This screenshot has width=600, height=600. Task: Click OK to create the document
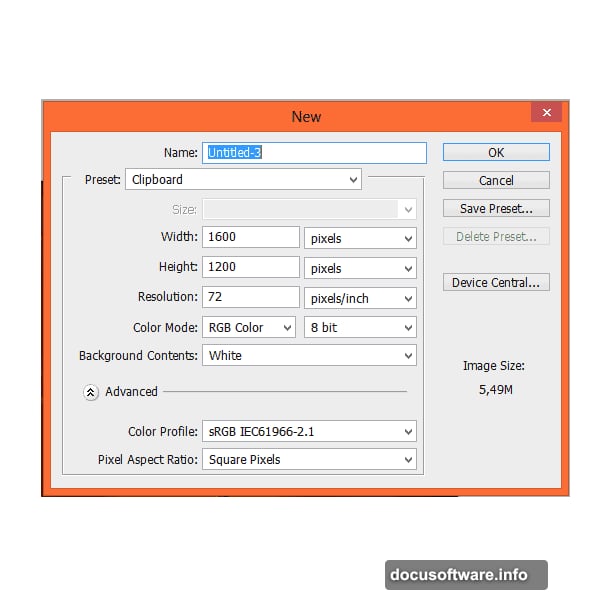click(x=496, y=152)
